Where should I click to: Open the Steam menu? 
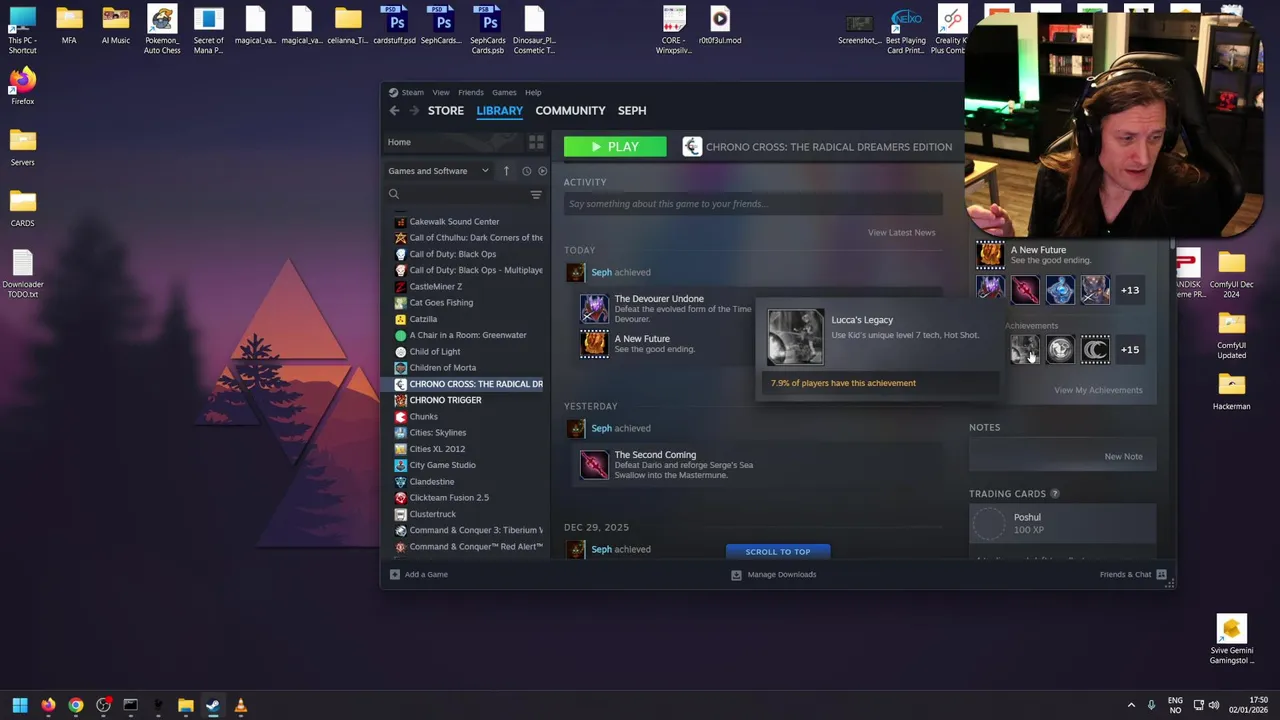click(412, 92)
